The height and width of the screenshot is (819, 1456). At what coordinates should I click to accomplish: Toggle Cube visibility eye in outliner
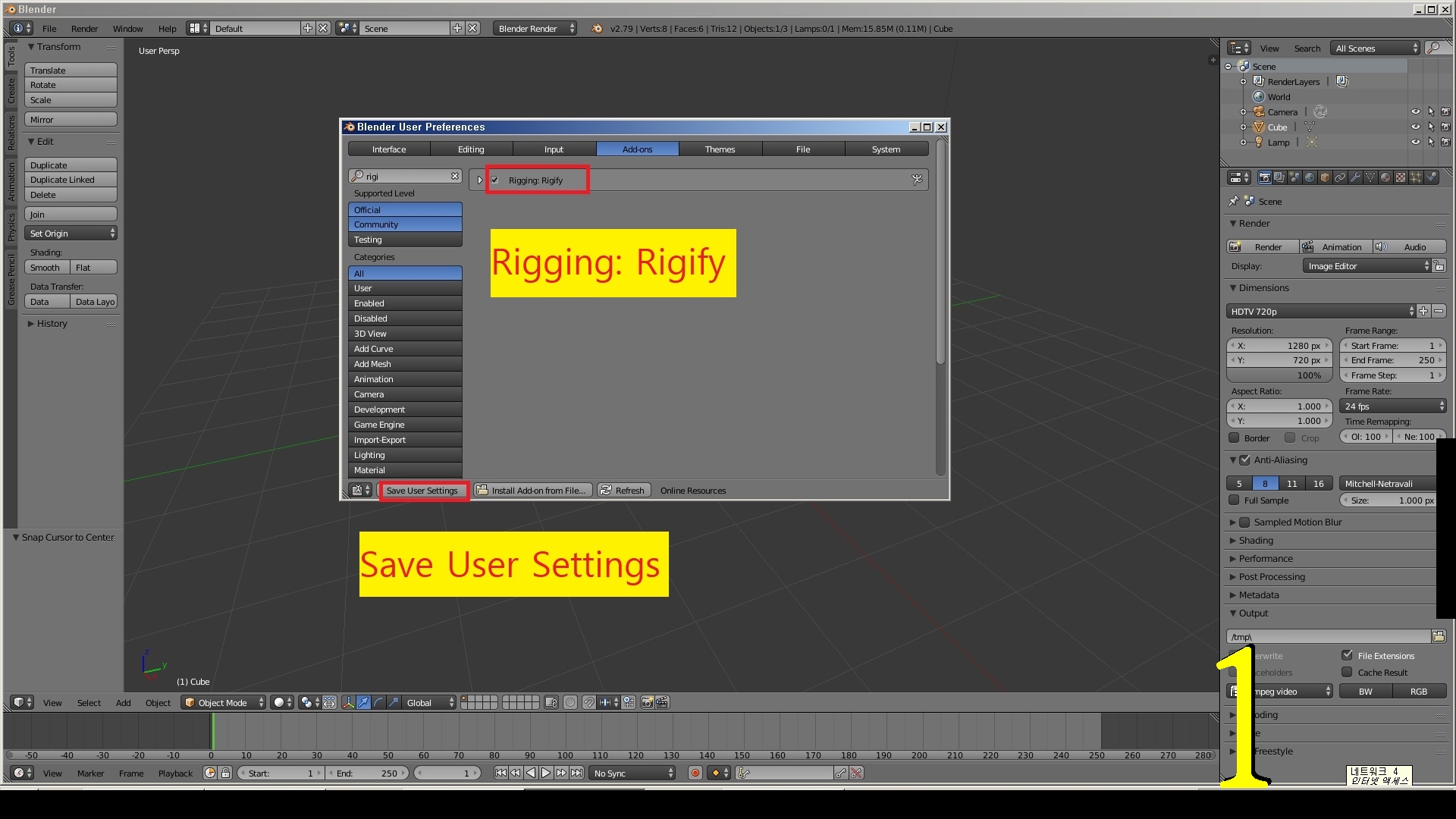(x=1415, y=127)
